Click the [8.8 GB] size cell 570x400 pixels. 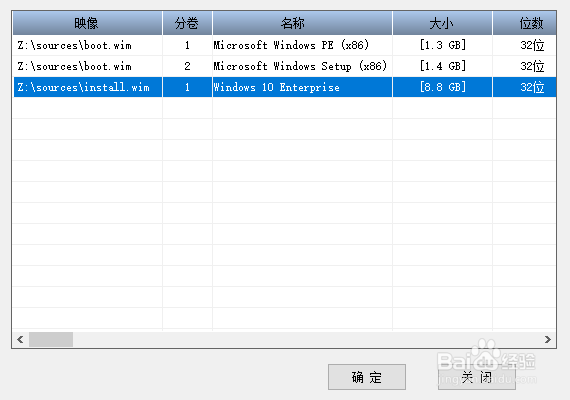click(442, 87)
